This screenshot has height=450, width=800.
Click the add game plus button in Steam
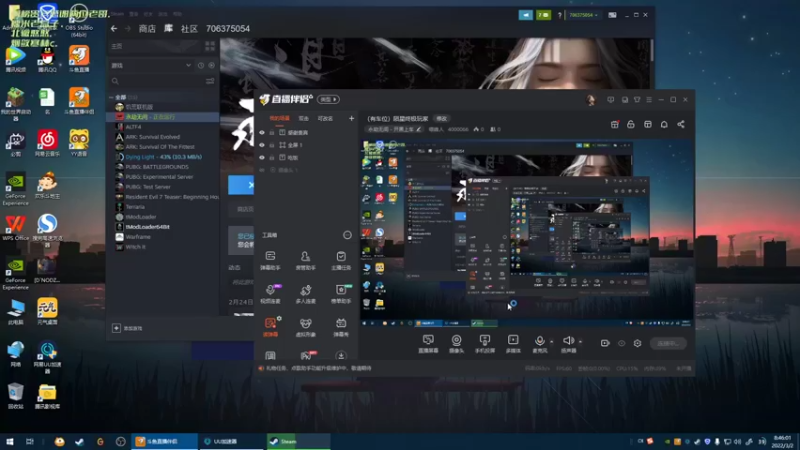116,328
